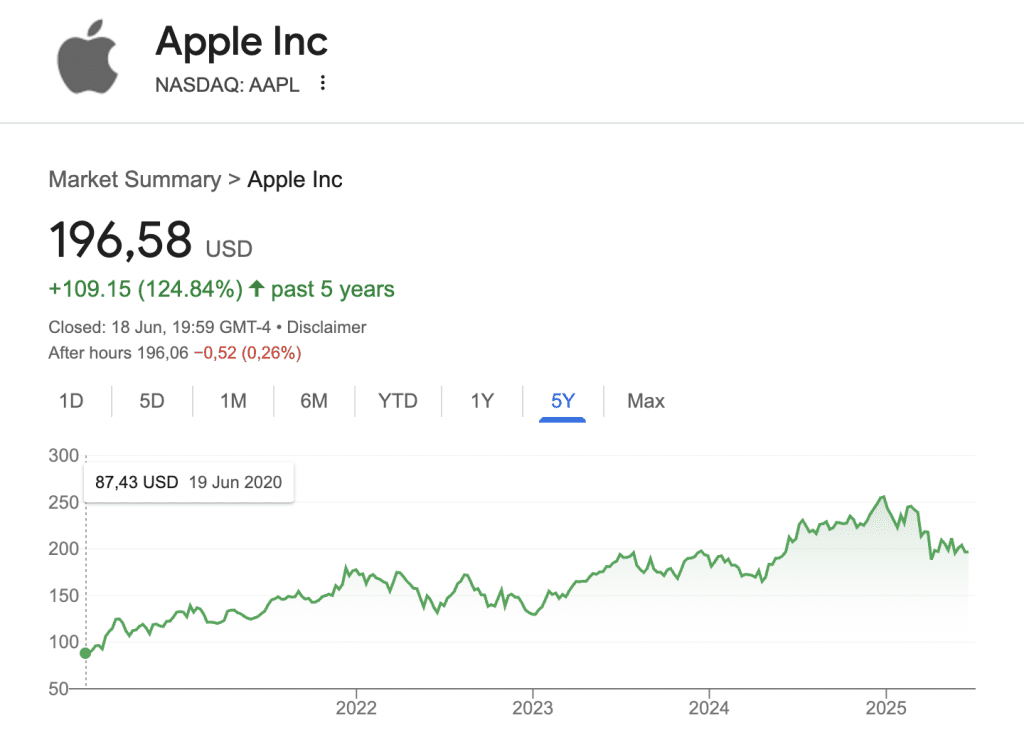
Task: Click the green data point on chart
Action: (x=86, y=653)
